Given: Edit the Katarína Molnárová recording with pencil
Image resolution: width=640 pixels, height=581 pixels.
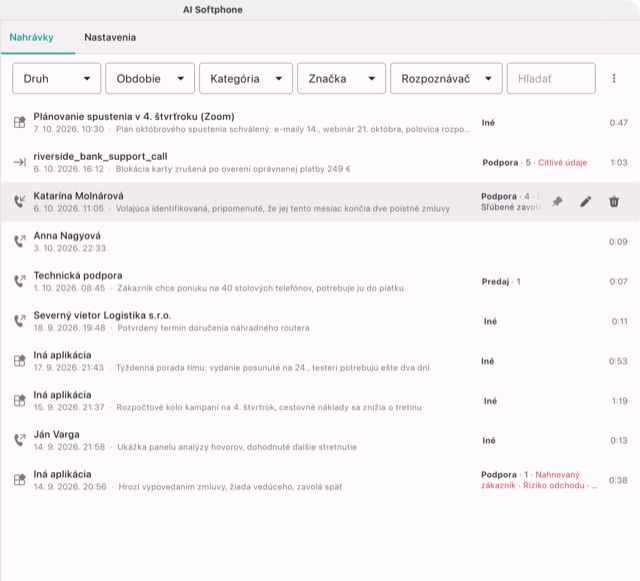Looking at the screenshot, I should [585, 201].
